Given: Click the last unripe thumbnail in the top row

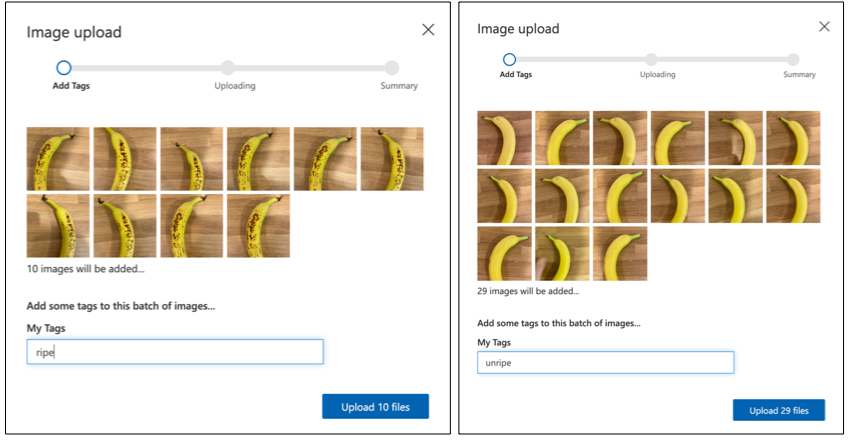Looking at the screenshot, I should coord(793,138).
